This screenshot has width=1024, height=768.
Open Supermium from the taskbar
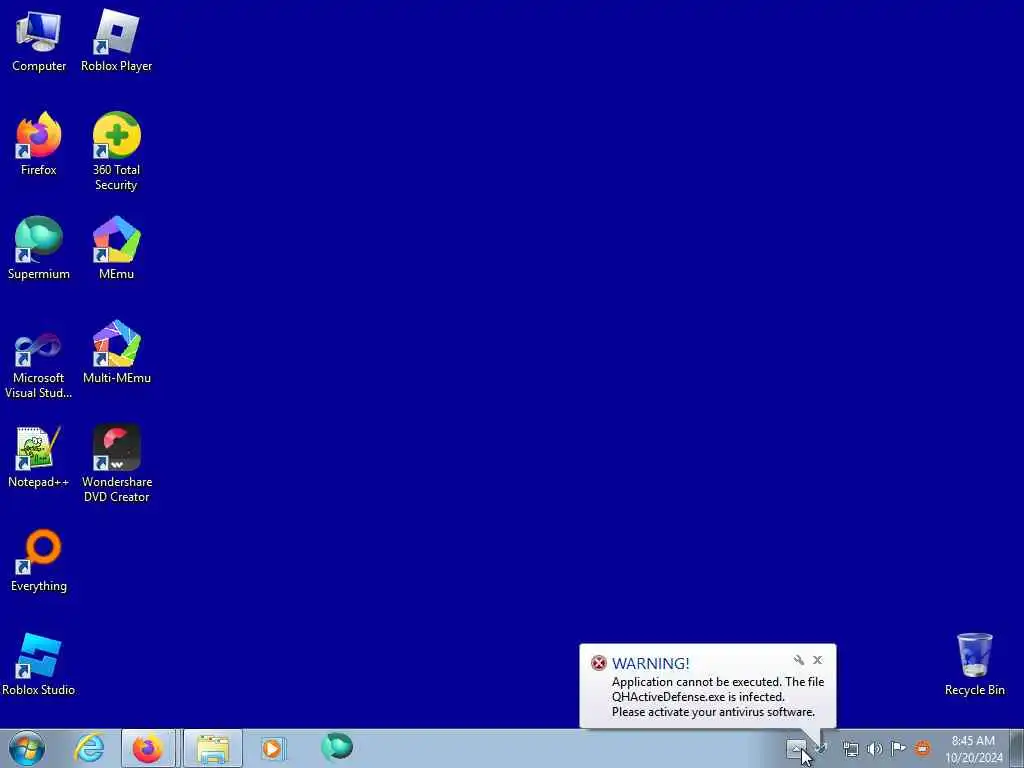337,747
